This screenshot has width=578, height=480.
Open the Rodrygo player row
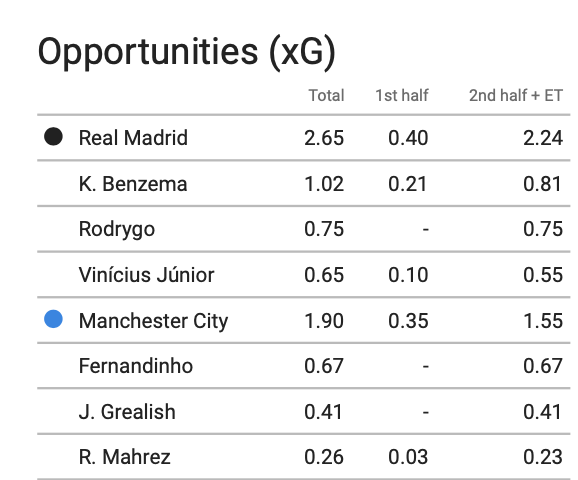point(303,229)
